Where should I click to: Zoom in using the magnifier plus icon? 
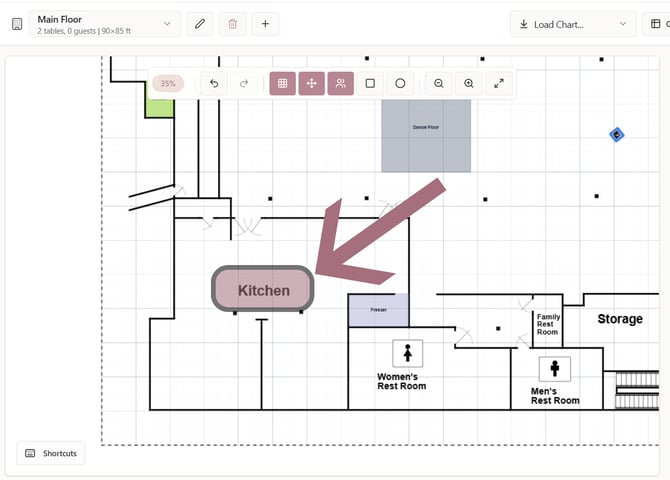click(469, 84)
